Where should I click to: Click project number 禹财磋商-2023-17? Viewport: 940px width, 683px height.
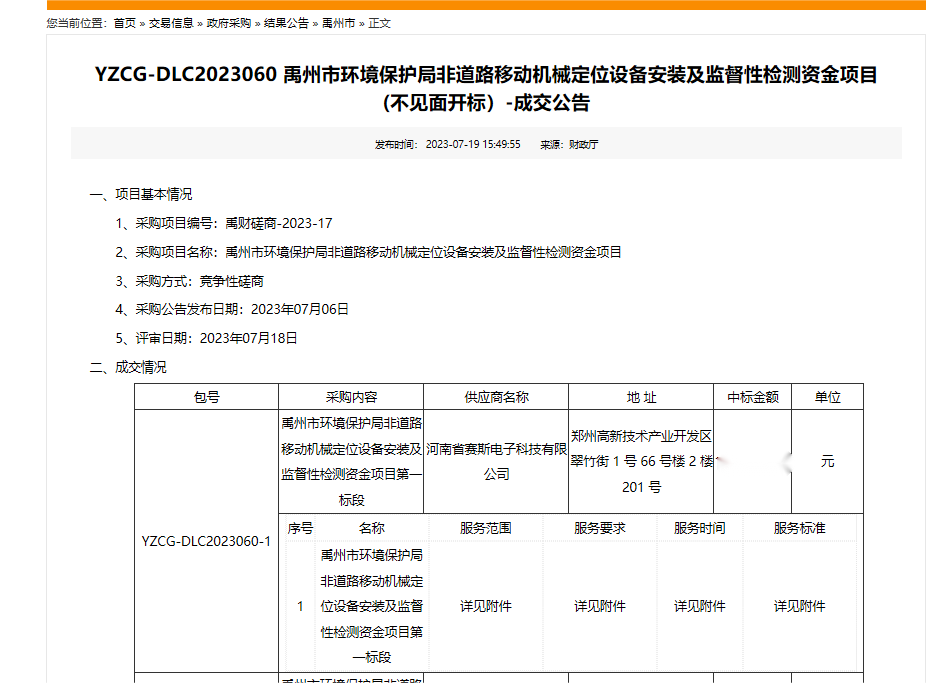point(279,224)
